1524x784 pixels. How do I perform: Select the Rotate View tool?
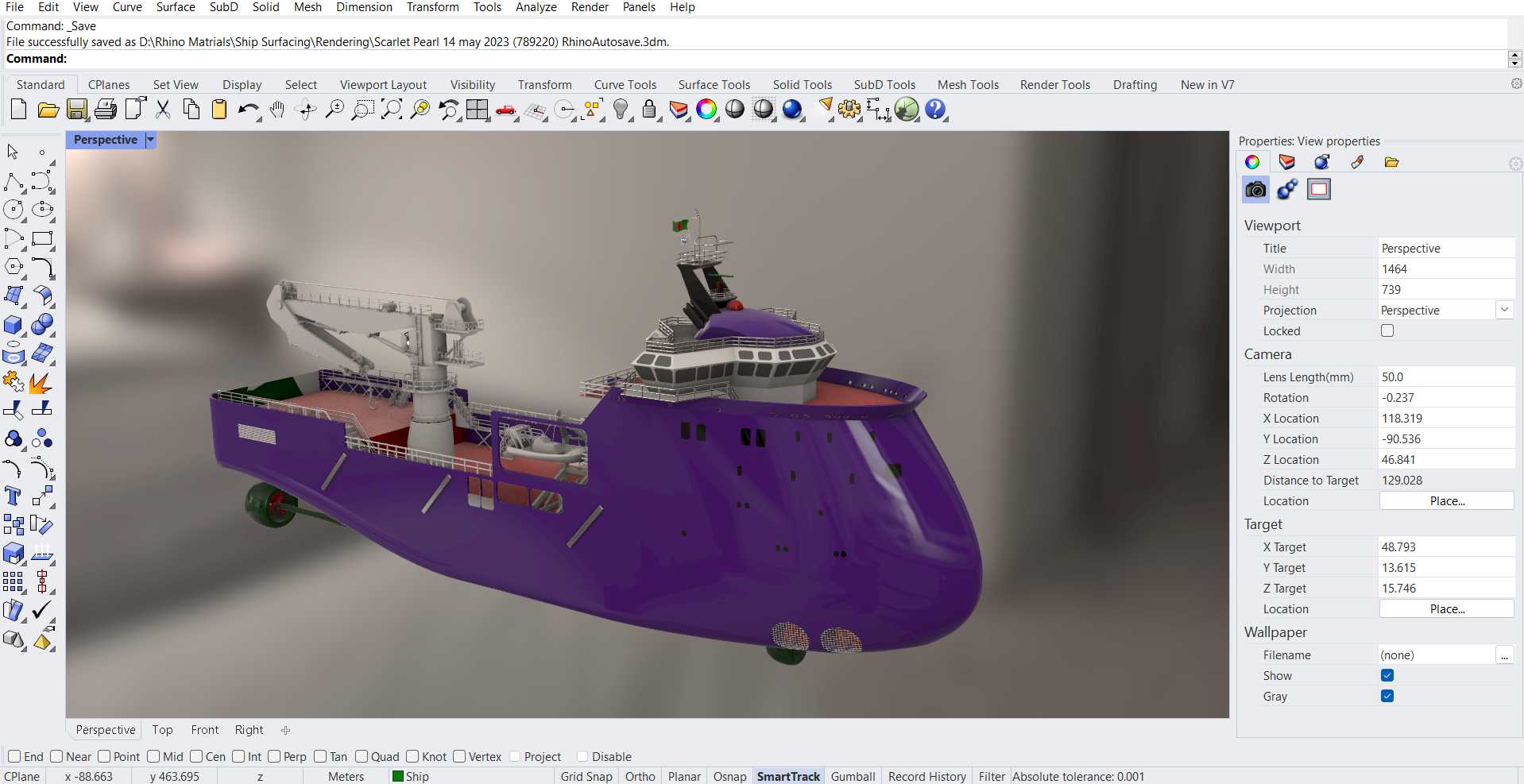coord(306,110)
